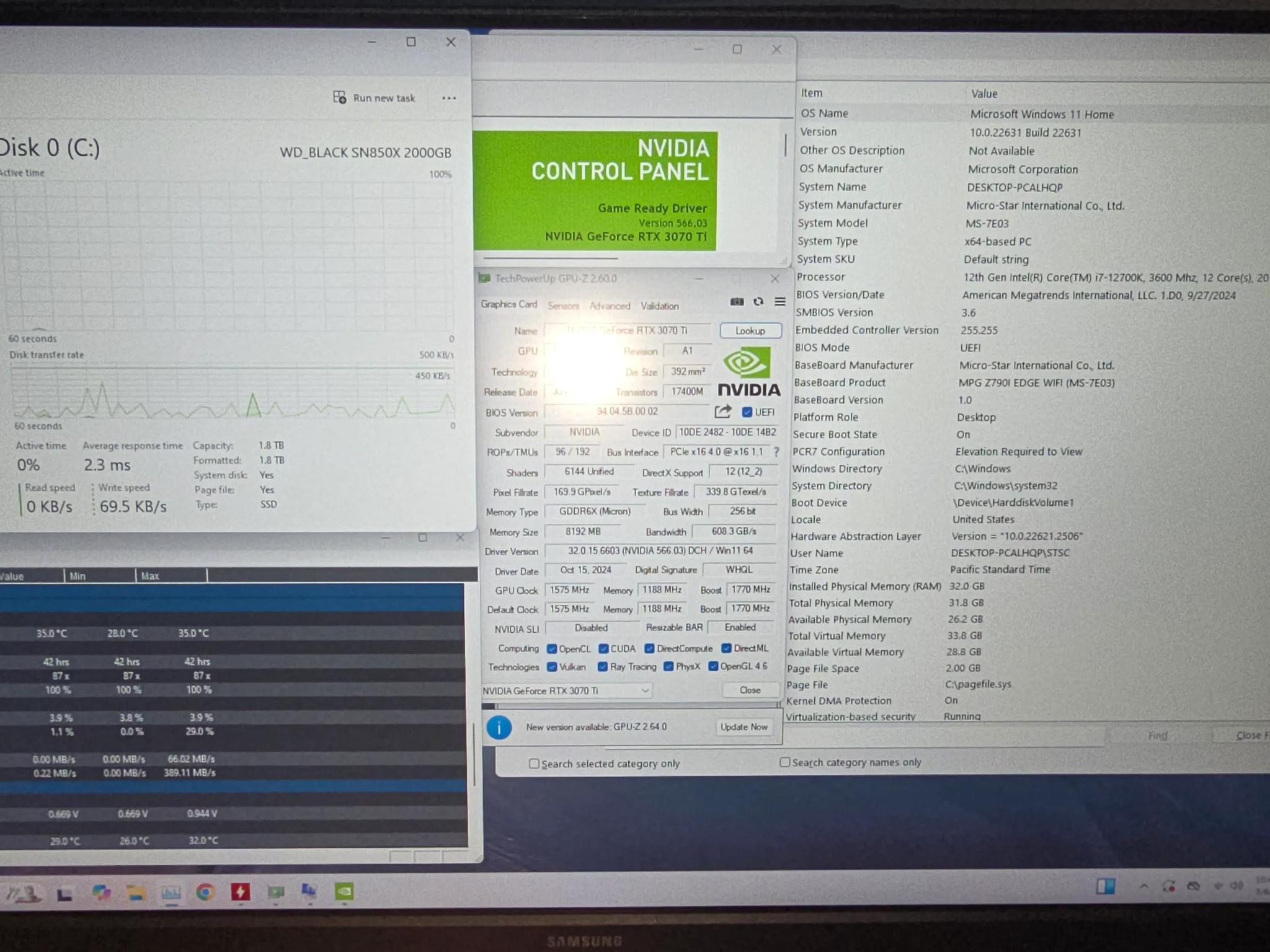Open Task View on the taskbar
This screenshot has width=1270, height=952.
(64, 894)
